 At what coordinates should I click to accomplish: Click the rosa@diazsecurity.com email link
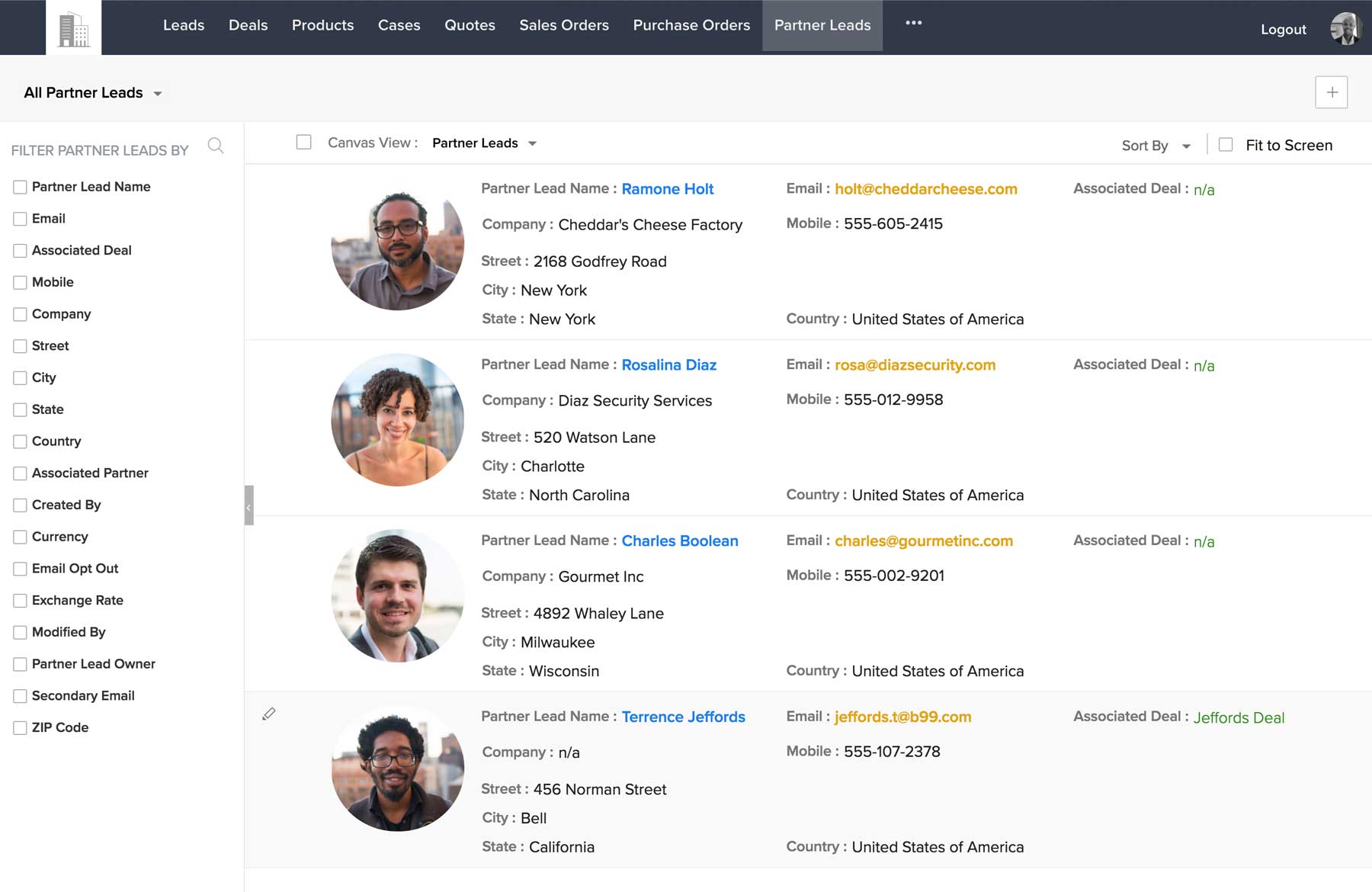coord(915,365)
